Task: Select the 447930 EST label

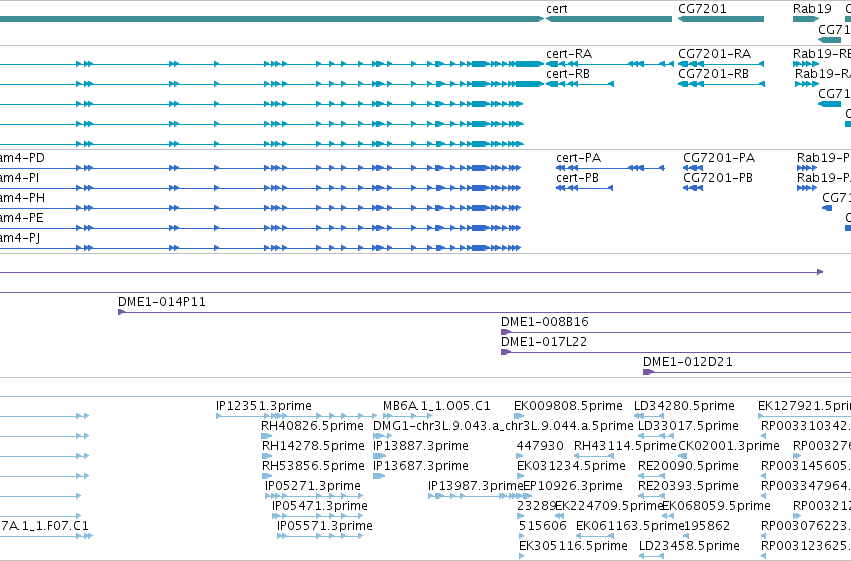Action: tap(540, 447)
